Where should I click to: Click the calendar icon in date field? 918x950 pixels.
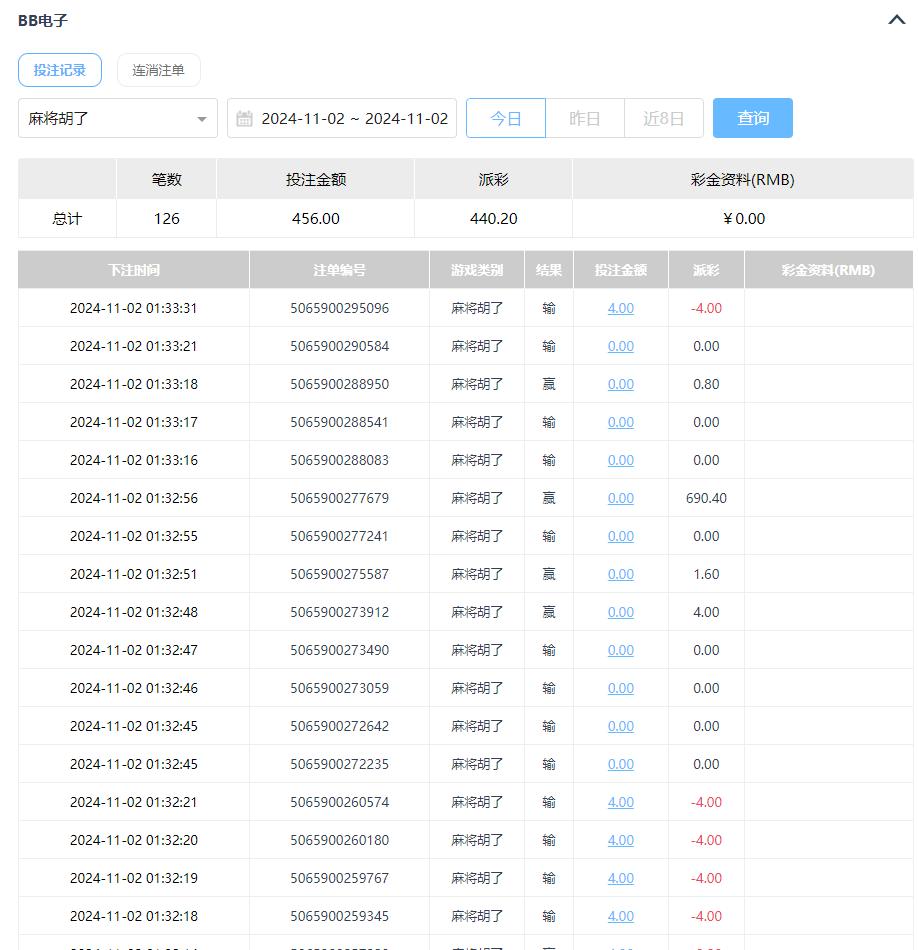(245, 119)
